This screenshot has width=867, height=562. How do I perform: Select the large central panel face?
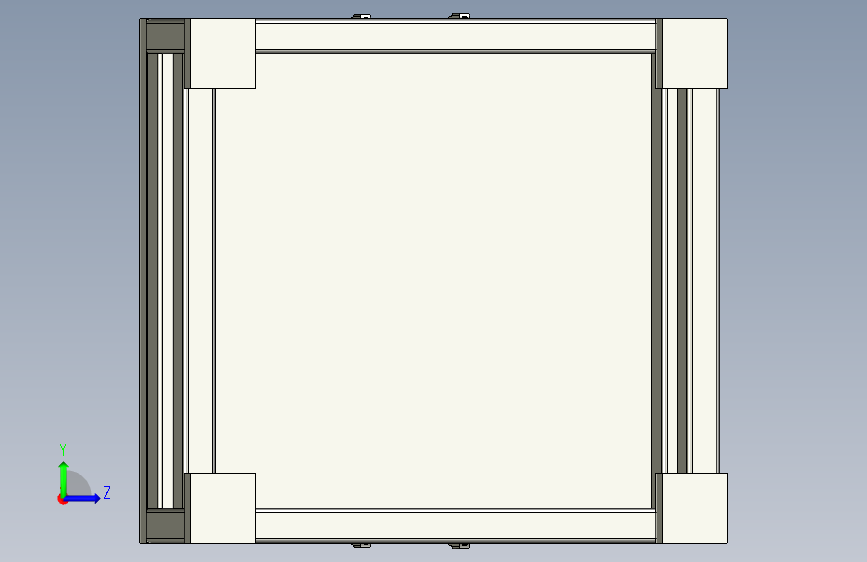(433, 281)
